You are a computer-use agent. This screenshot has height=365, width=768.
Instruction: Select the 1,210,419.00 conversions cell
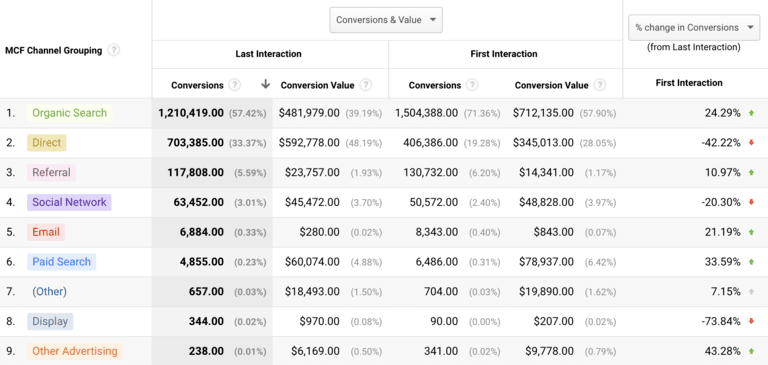click(191, 113)
